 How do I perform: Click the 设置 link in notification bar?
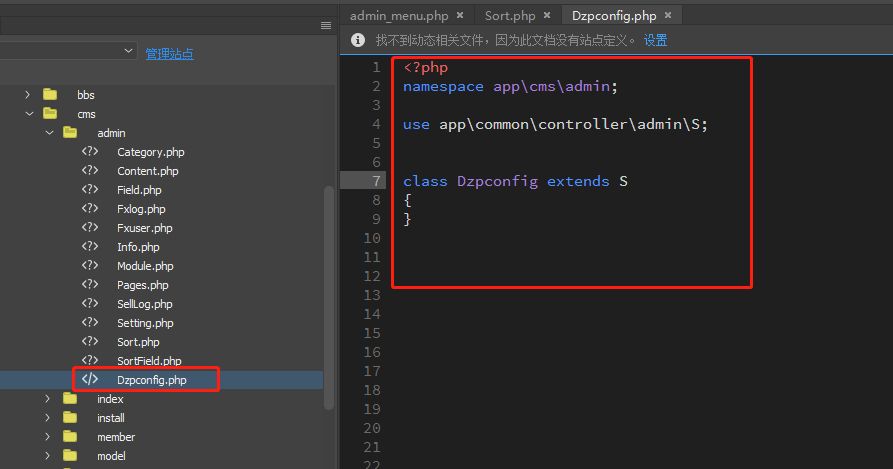[x=655, y=40]
